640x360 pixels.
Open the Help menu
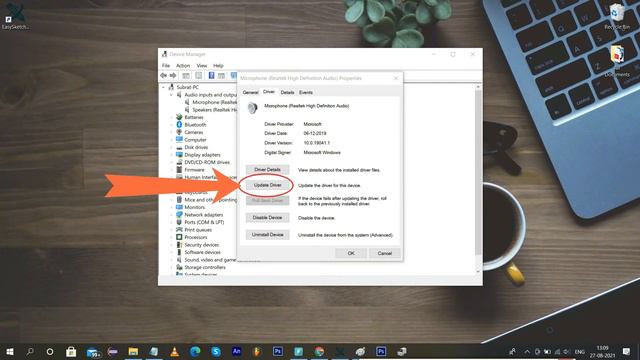(x=218, y=66)
